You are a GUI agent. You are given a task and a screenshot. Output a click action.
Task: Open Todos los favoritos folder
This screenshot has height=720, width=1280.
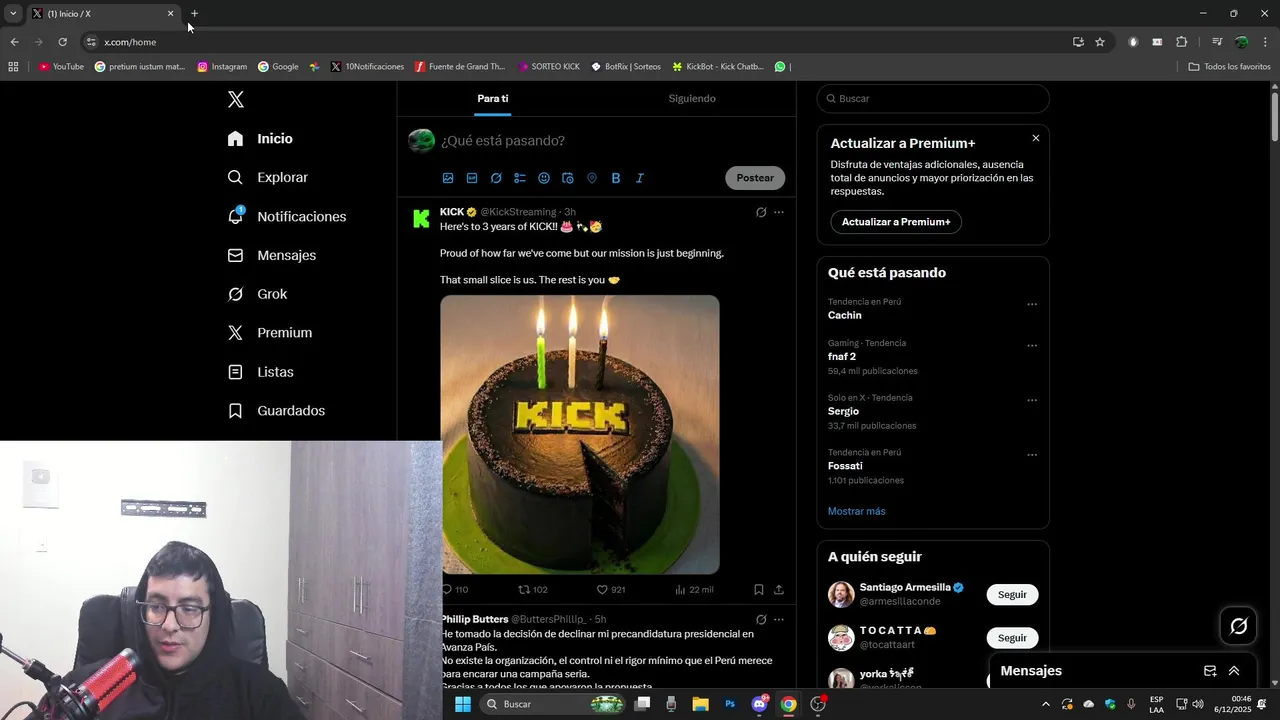(x=1229, y=67)
